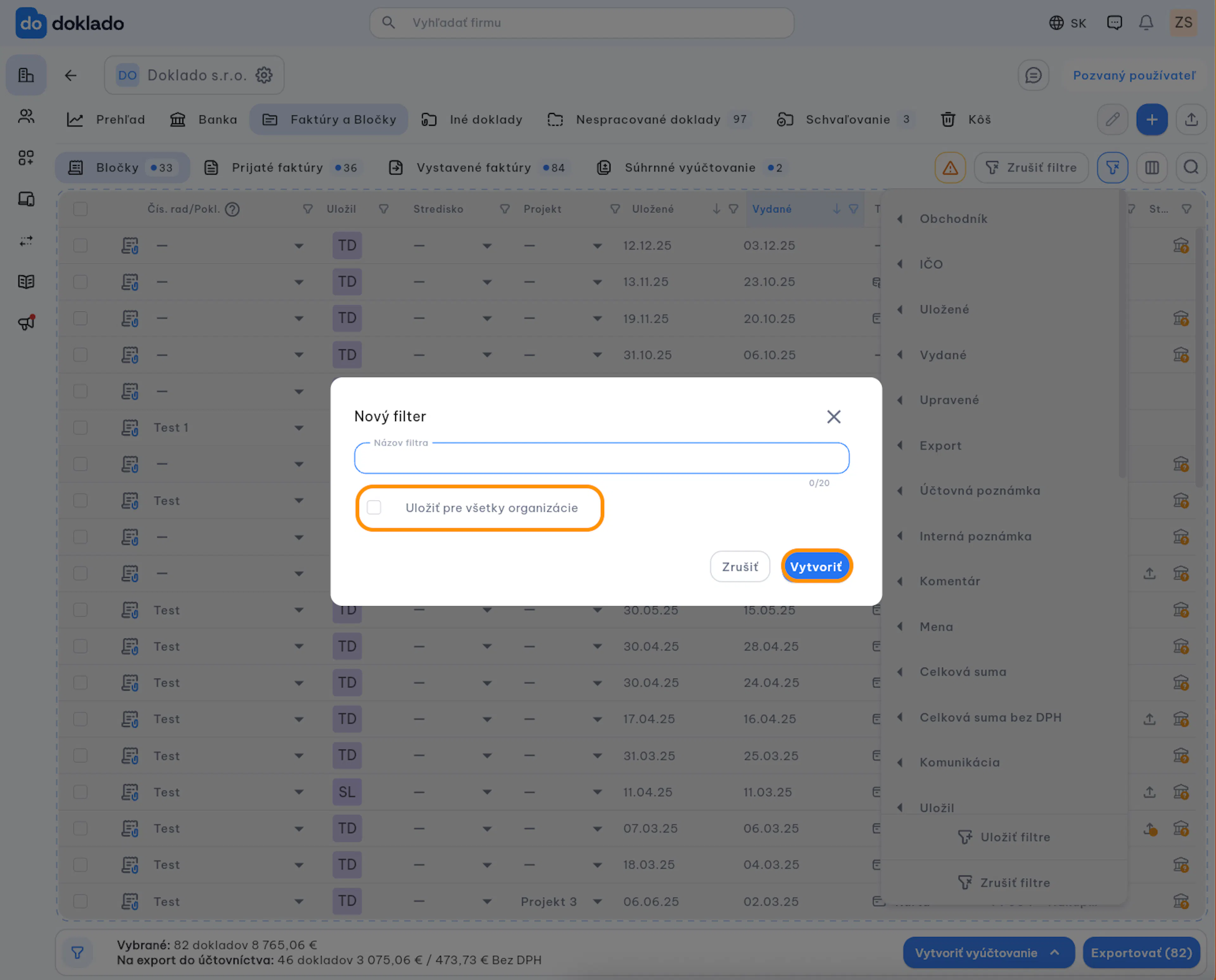Open the companies sidebar icon
1216x980 pixels.
tap(26, 75)
